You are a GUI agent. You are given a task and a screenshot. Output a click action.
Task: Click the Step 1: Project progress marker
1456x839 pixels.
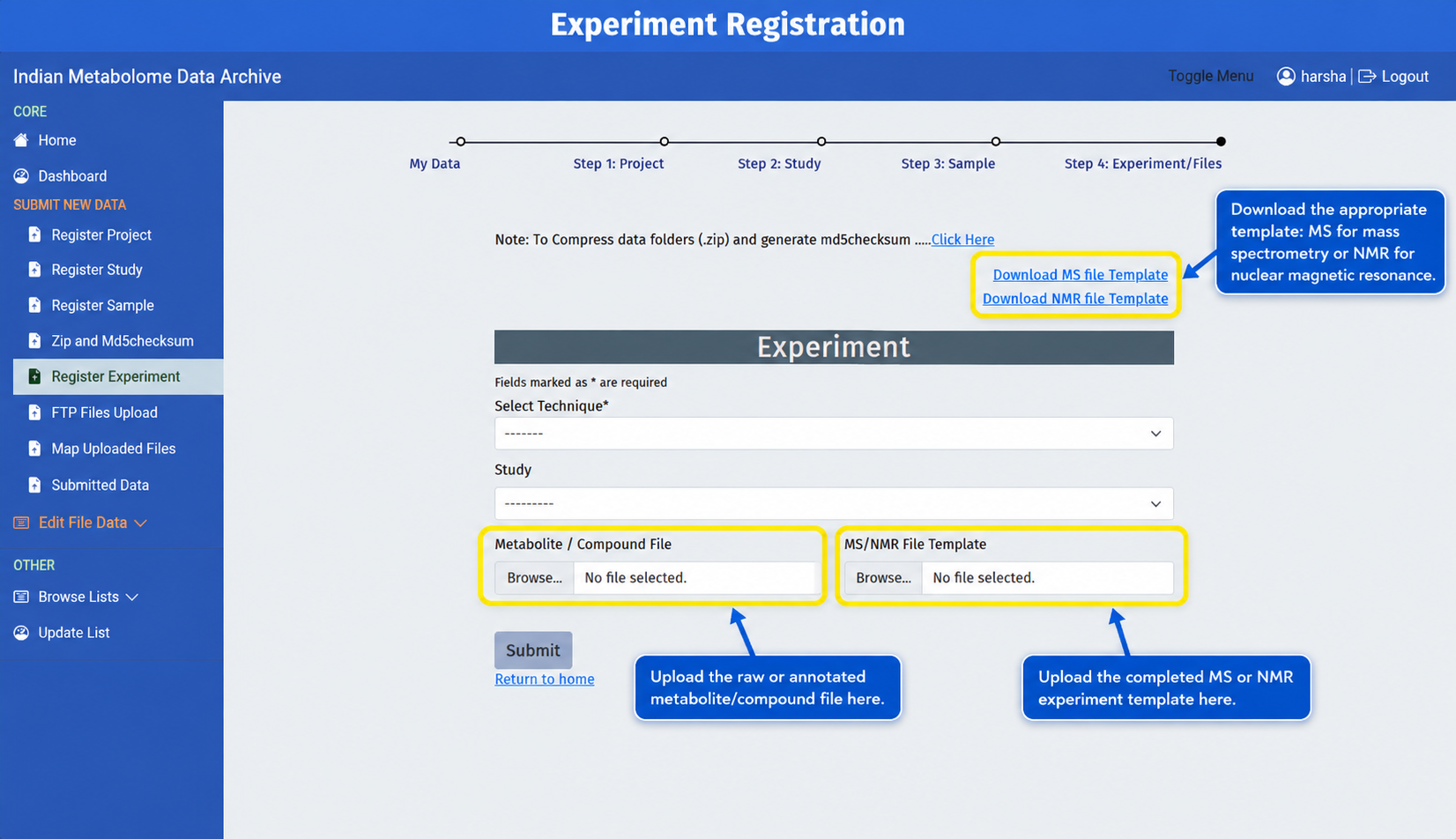pos(665,141)
